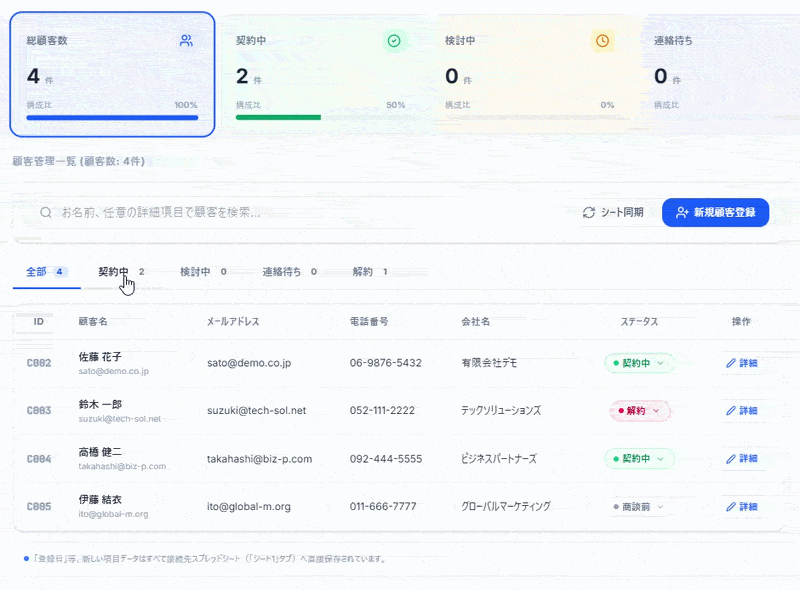Switch to the 解約 tab
This screenshot has height=590, width=800.
[370, 272]
